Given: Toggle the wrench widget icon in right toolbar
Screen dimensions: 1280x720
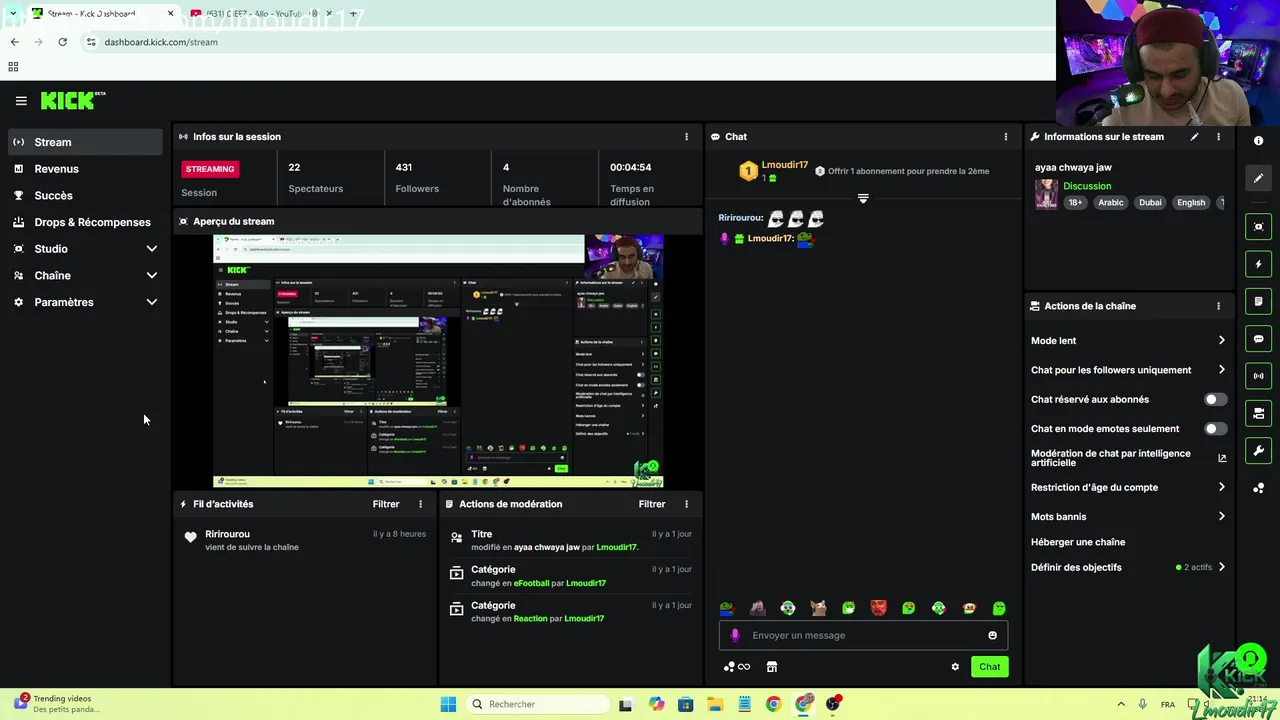Looking at the screenshot, I should click(x=1258, y=451).
